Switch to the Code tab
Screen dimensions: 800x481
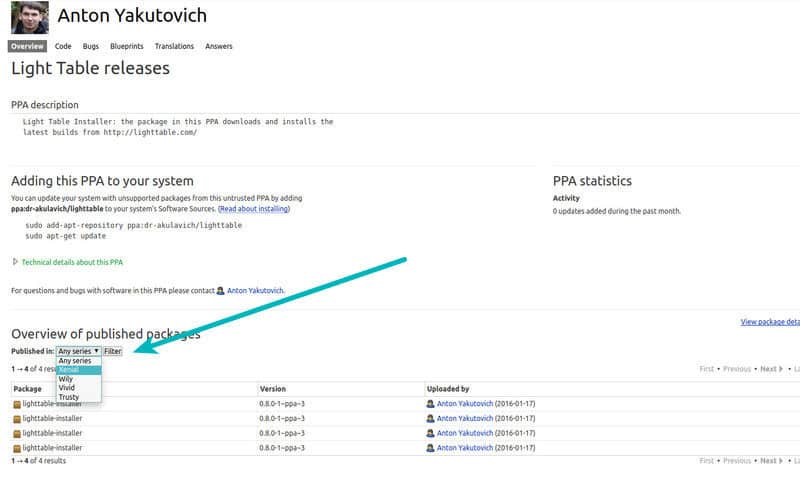[63, 46]
